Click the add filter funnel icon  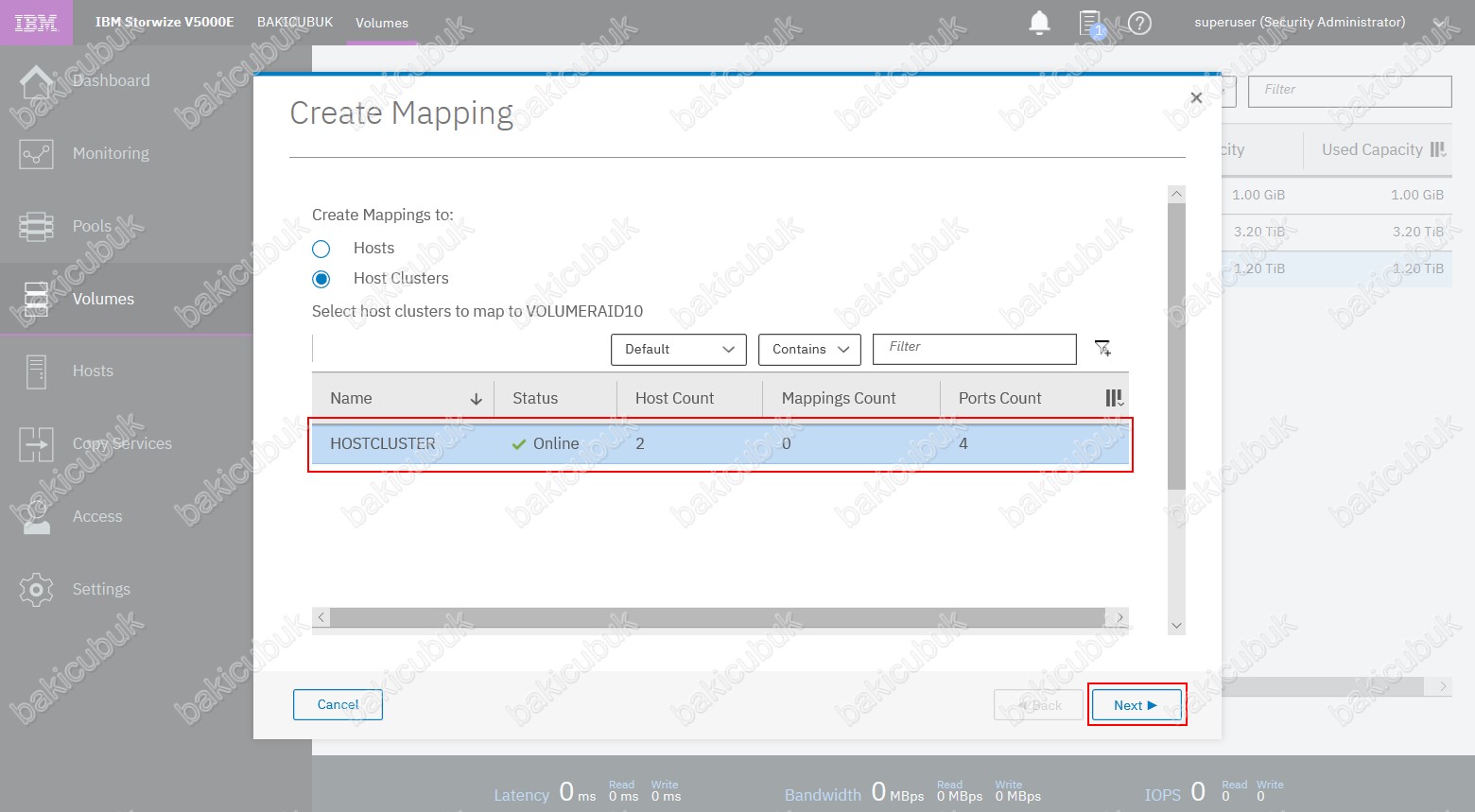[1102, 349]
